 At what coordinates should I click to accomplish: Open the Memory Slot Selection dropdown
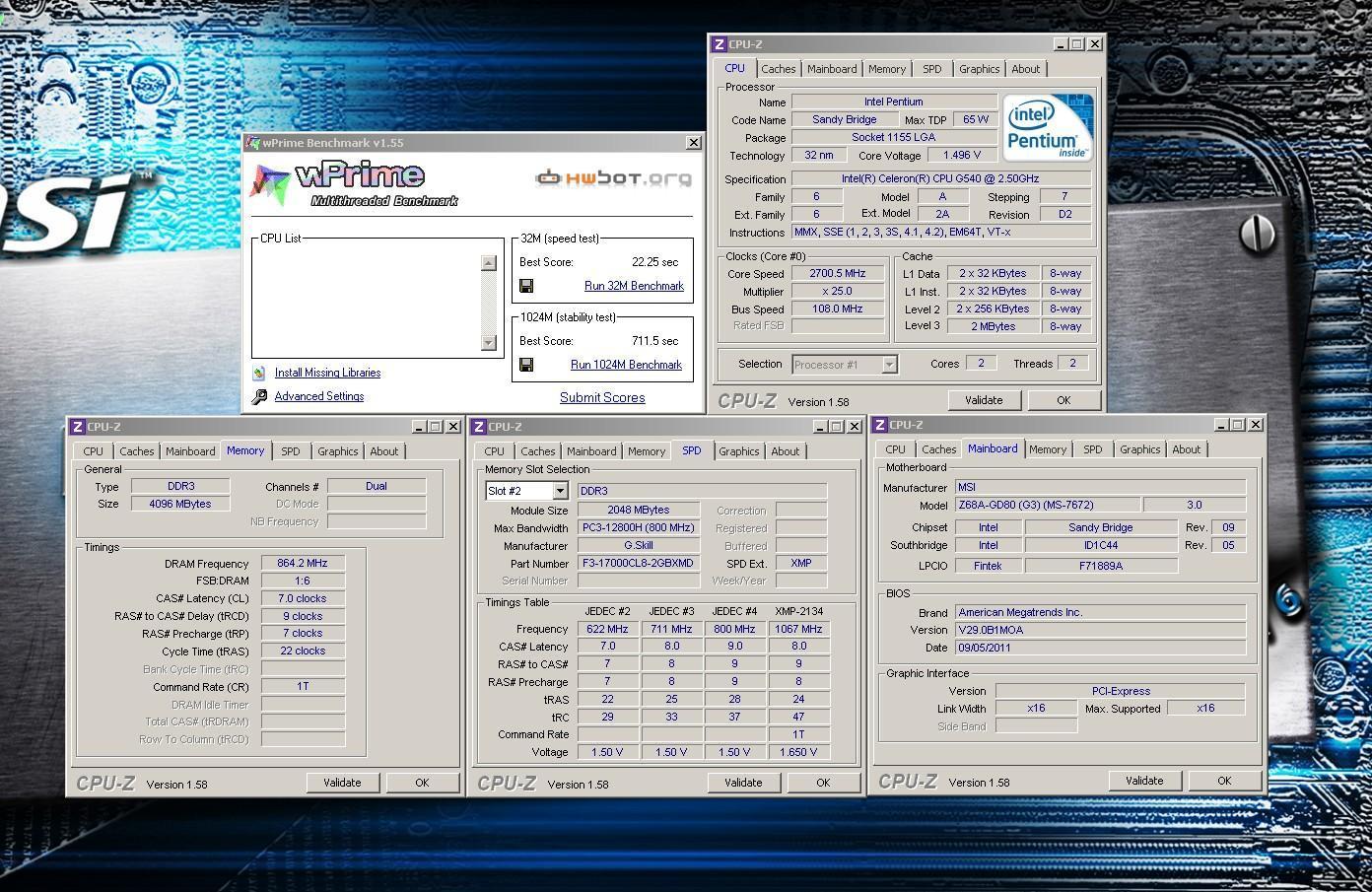[560, 491]
